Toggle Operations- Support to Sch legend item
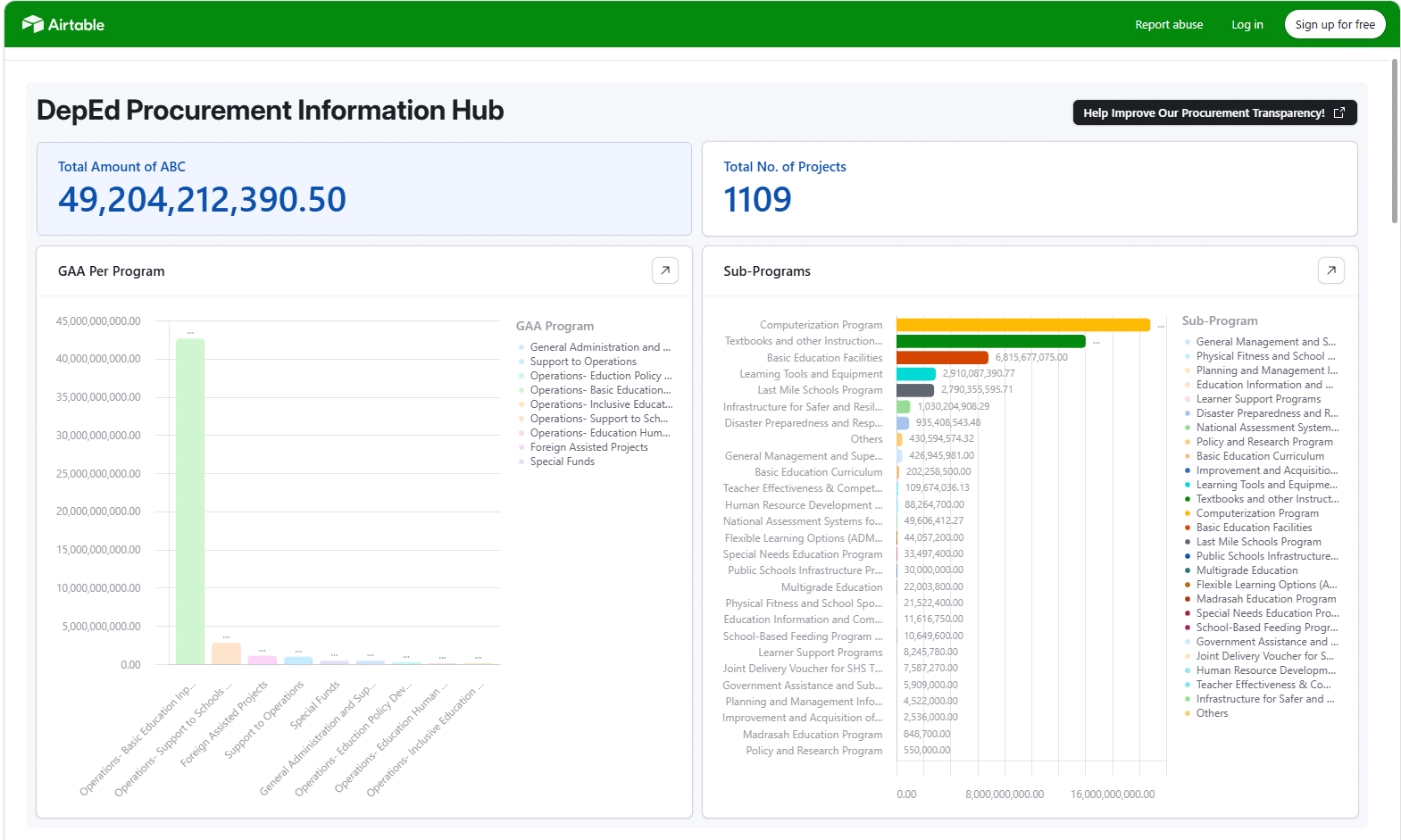 point(593,419)
